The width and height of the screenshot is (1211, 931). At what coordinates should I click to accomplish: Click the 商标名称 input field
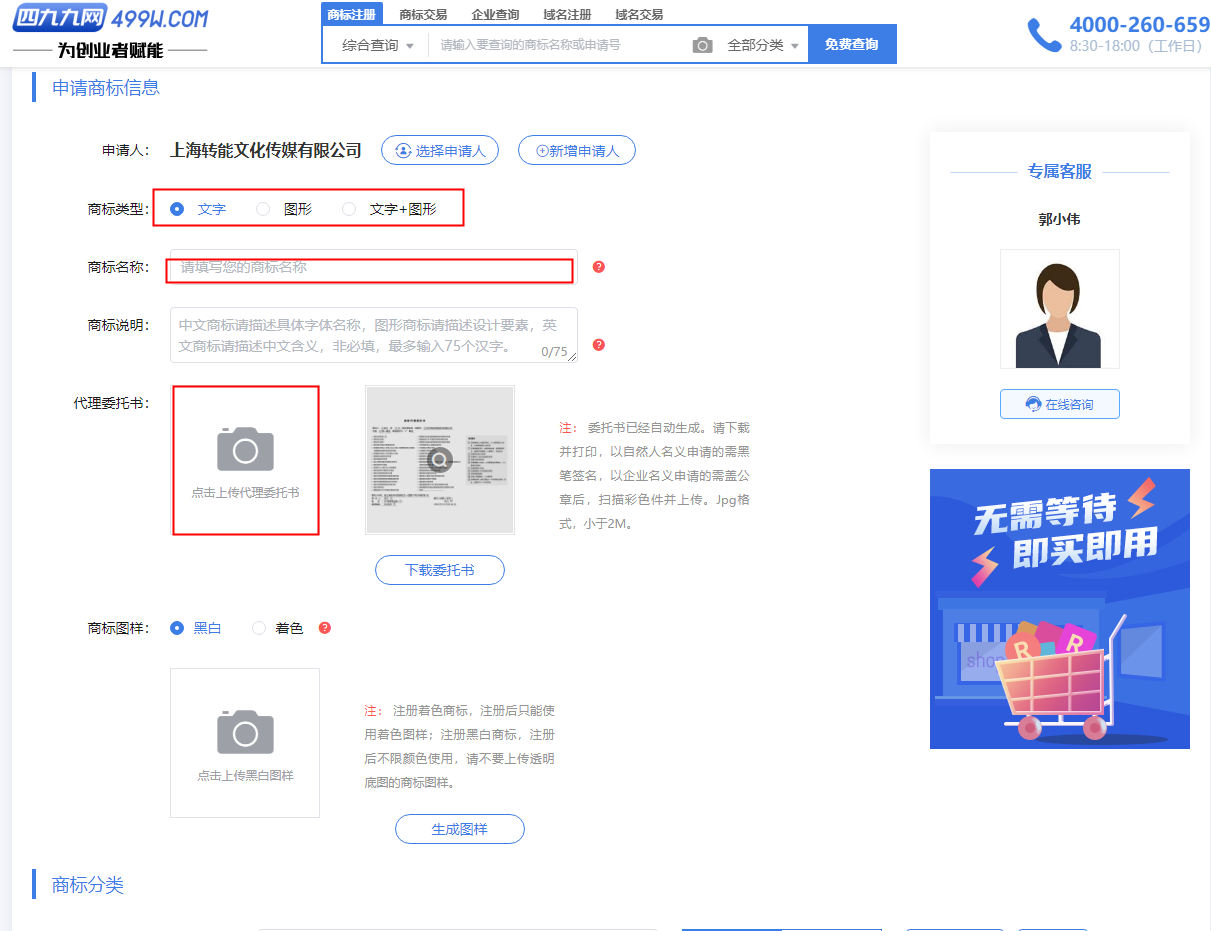pos(374,267)
